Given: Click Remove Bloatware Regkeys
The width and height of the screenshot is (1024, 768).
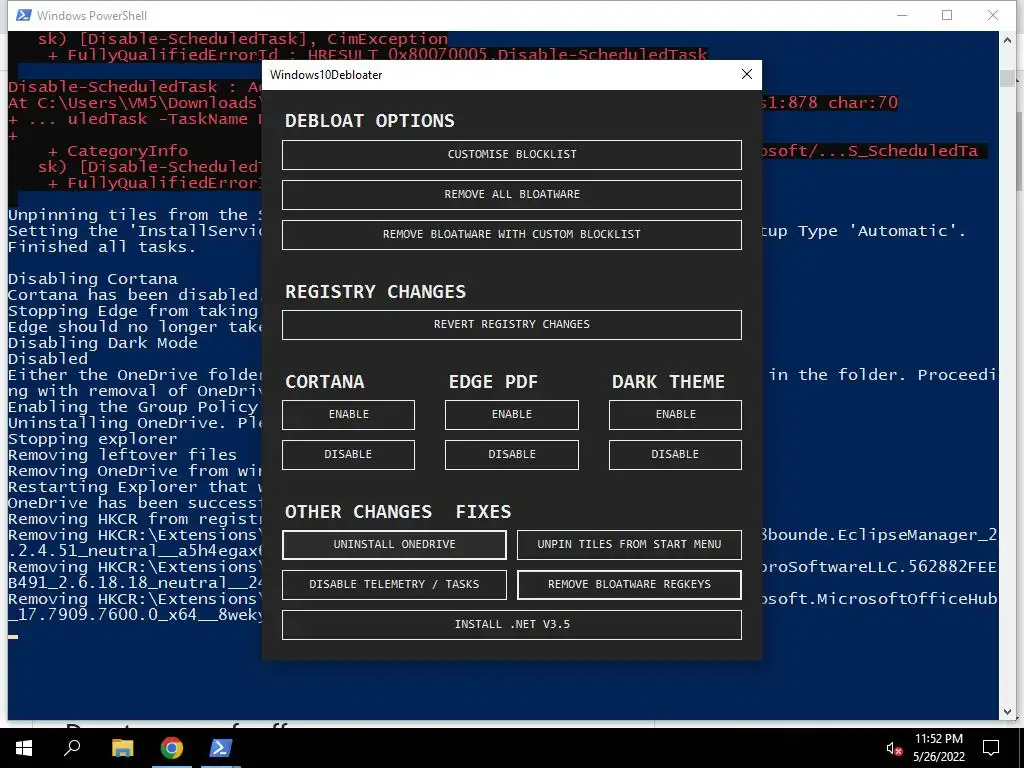Looking at the screenshot, I should click(x=629, y=584).
